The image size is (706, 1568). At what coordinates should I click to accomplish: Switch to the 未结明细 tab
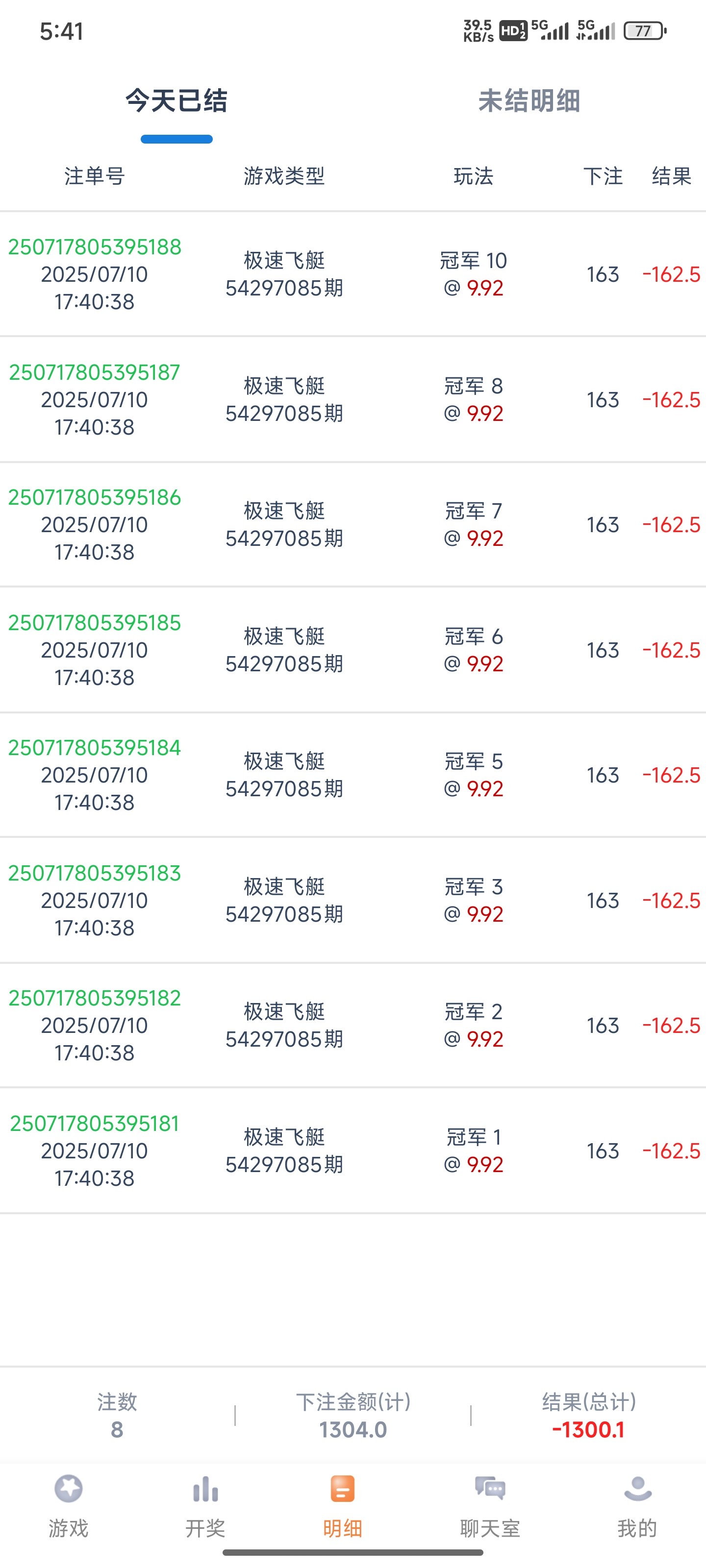(529, 101)
